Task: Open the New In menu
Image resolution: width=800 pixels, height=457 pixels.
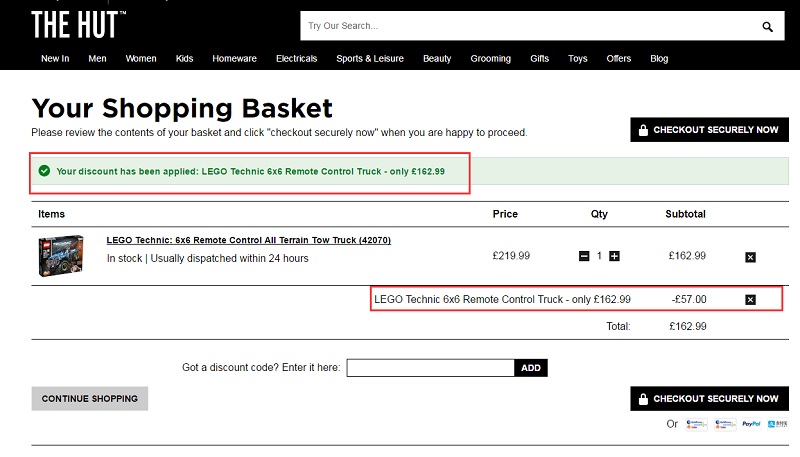Action: click(55, 59)
